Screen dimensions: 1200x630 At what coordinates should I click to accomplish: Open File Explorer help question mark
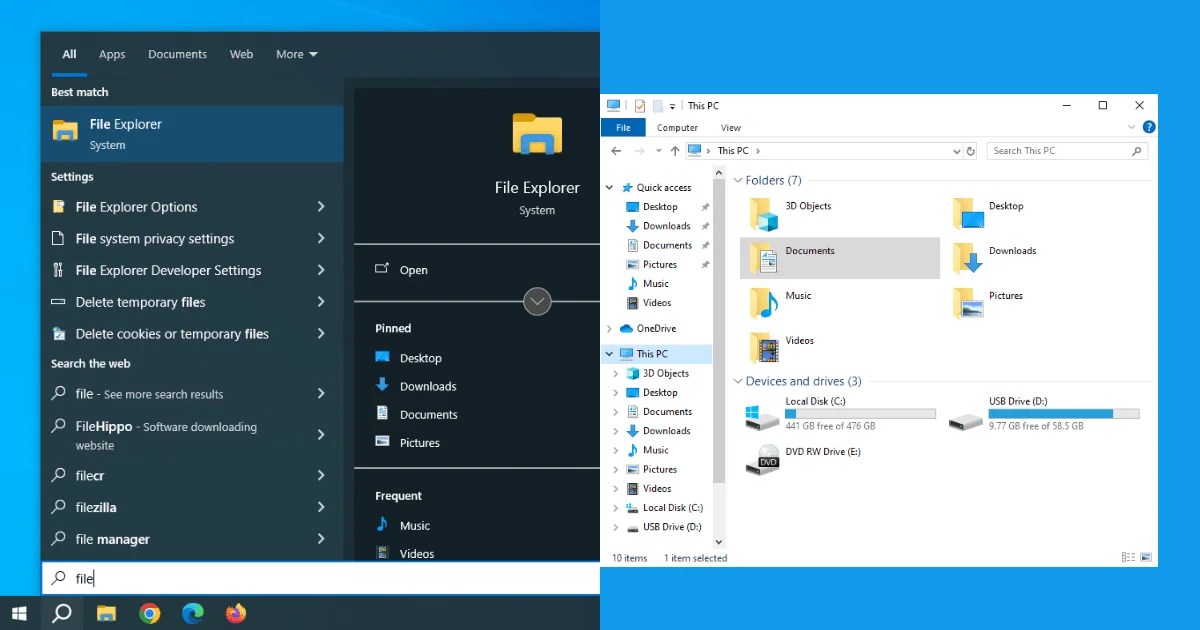[x=1149, y=127]
